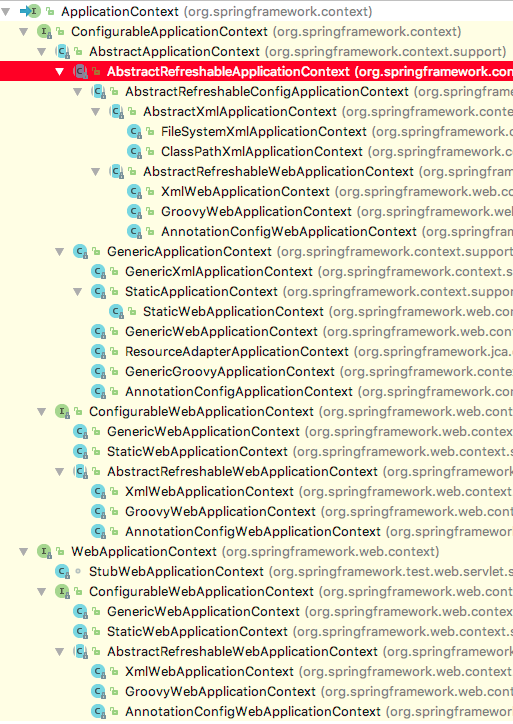Select the 'GenericGroovyApplicationContext' row text
Image resolution: width=513 pixels, height=724 pixels.
click(230, 372)
